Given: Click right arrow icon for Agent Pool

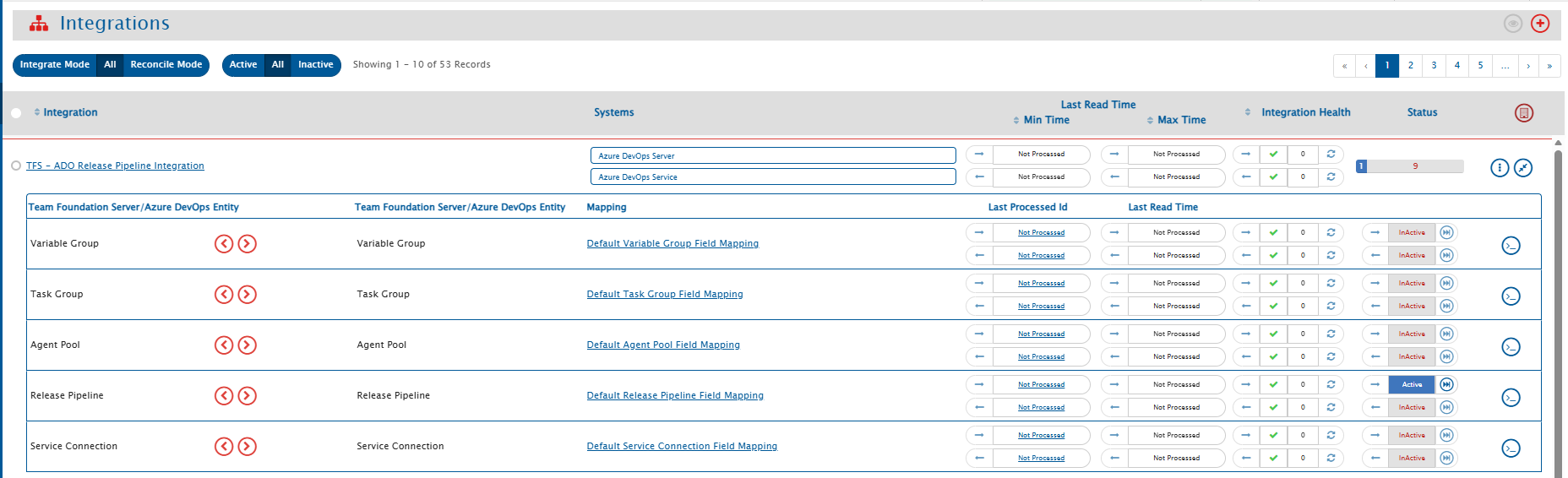Looking at the screenshot, I should point(247,345).
